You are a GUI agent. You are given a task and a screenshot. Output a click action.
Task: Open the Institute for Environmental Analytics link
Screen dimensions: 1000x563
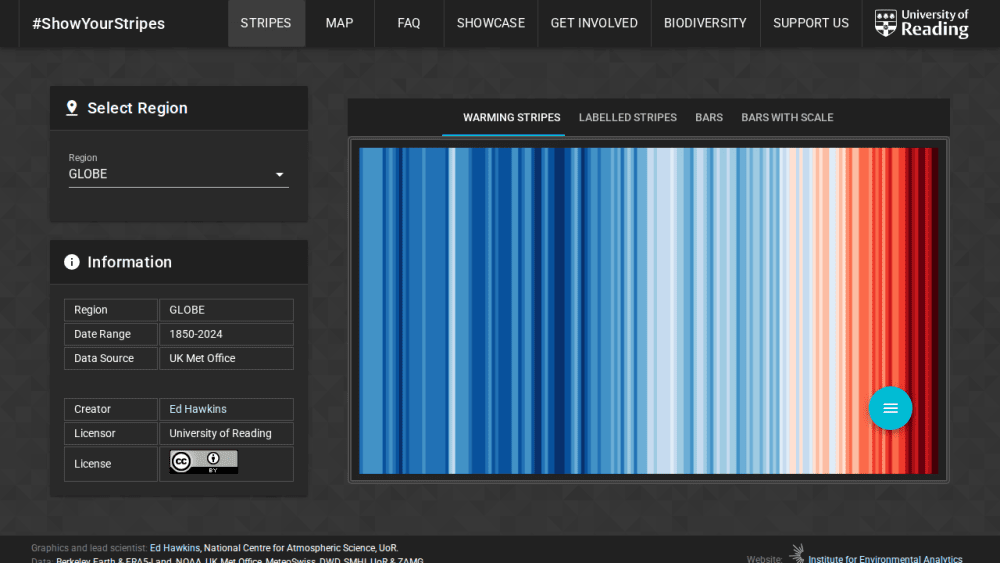coord(885,559)
